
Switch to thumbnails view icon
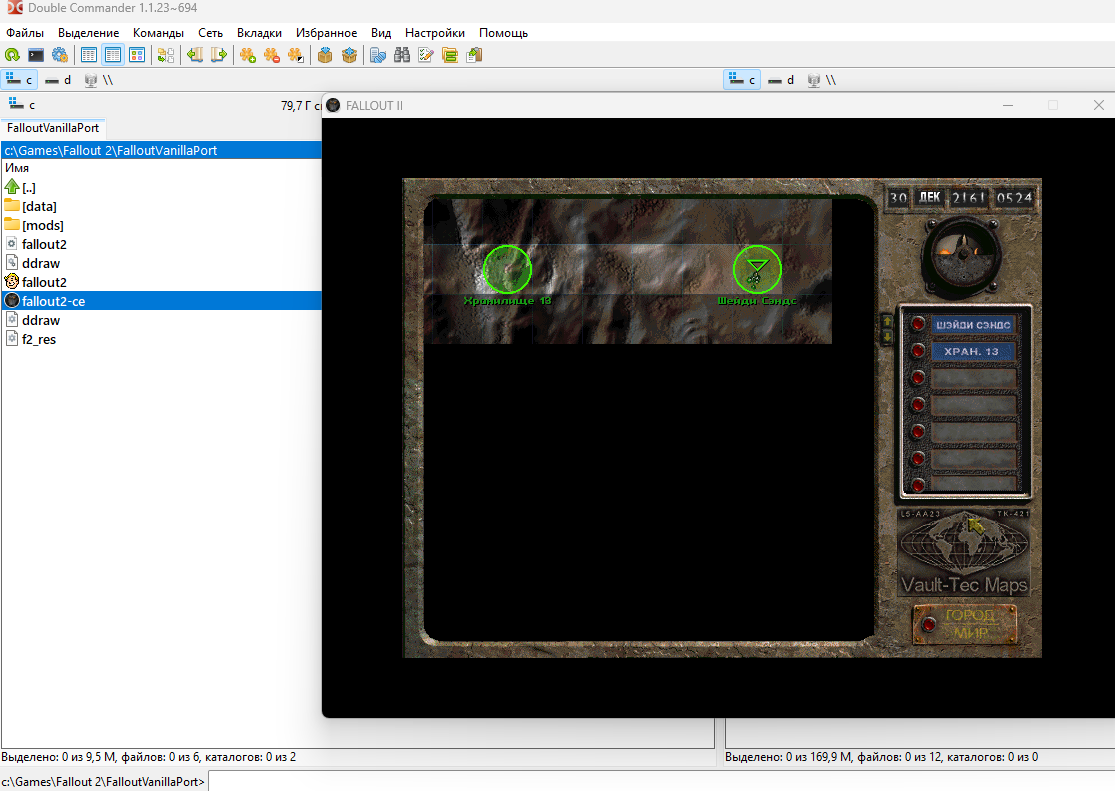pyautogui.click(x=137, y=55)
